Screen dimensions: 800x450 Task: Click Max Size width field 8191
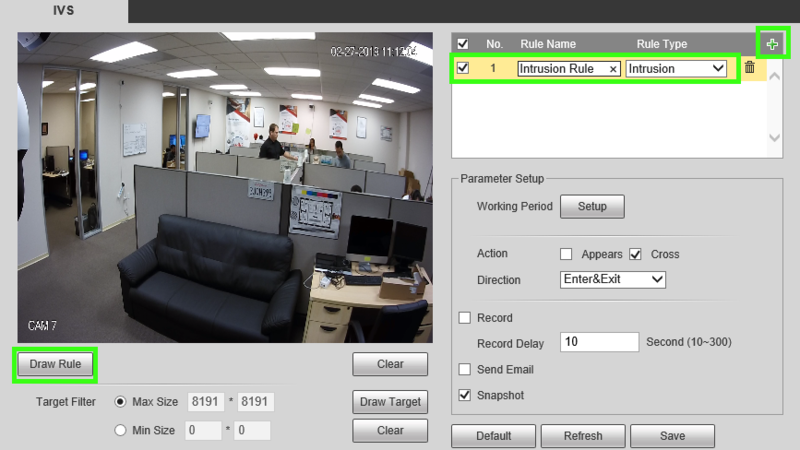(205, 402)
